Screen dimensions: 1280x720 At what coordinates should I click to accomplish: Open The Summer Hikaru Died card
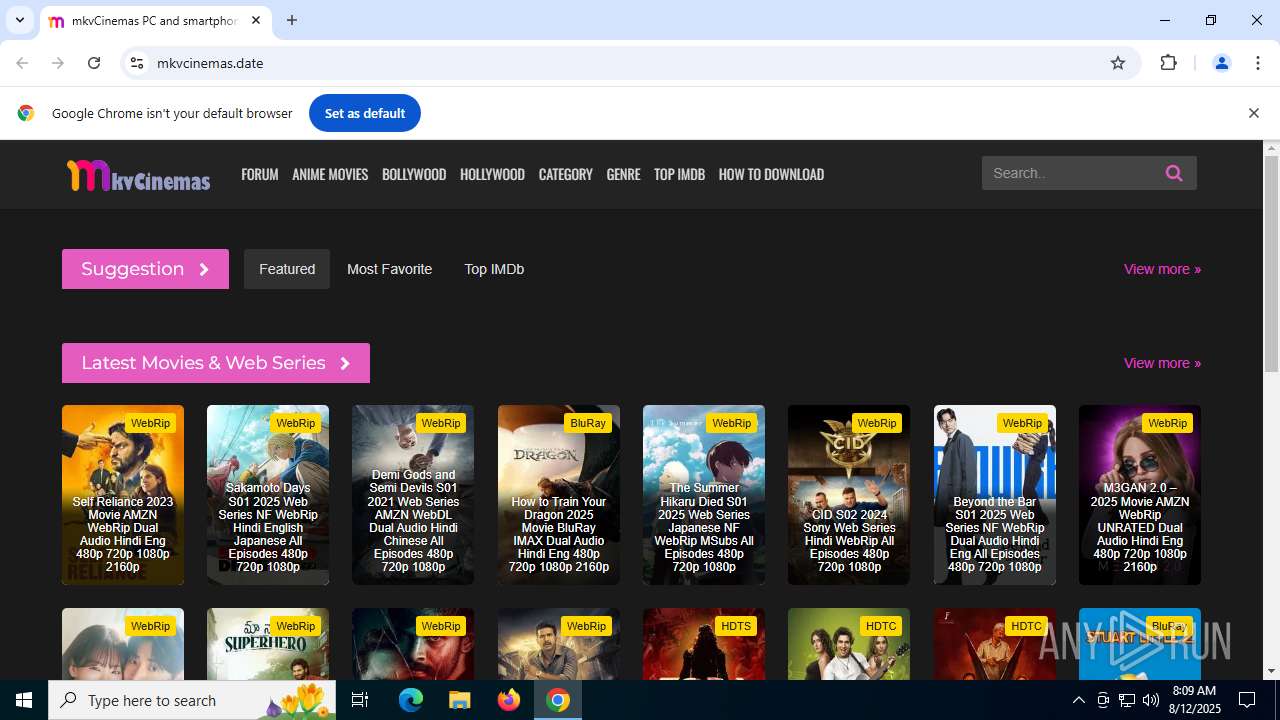click(704, 495)
